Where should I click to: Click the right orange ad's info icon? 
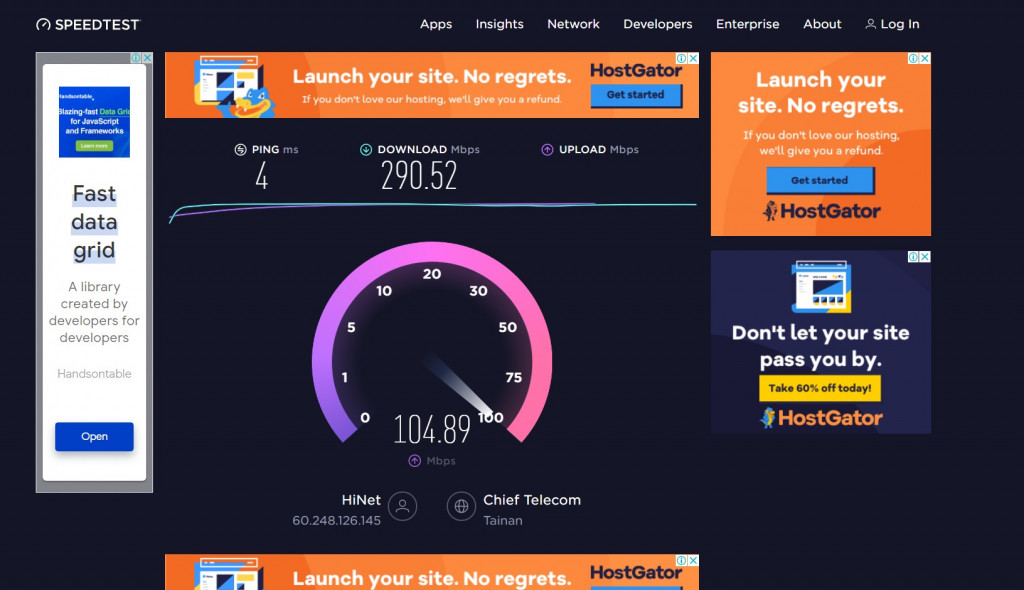(x=913, y=58)
